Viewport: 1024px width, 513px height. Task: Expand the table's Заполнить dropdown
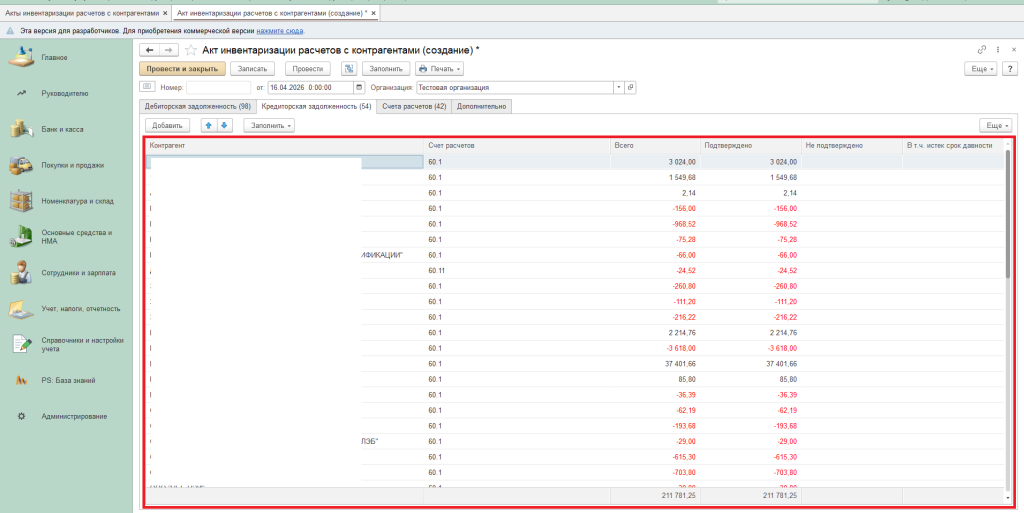pos(270,126)
